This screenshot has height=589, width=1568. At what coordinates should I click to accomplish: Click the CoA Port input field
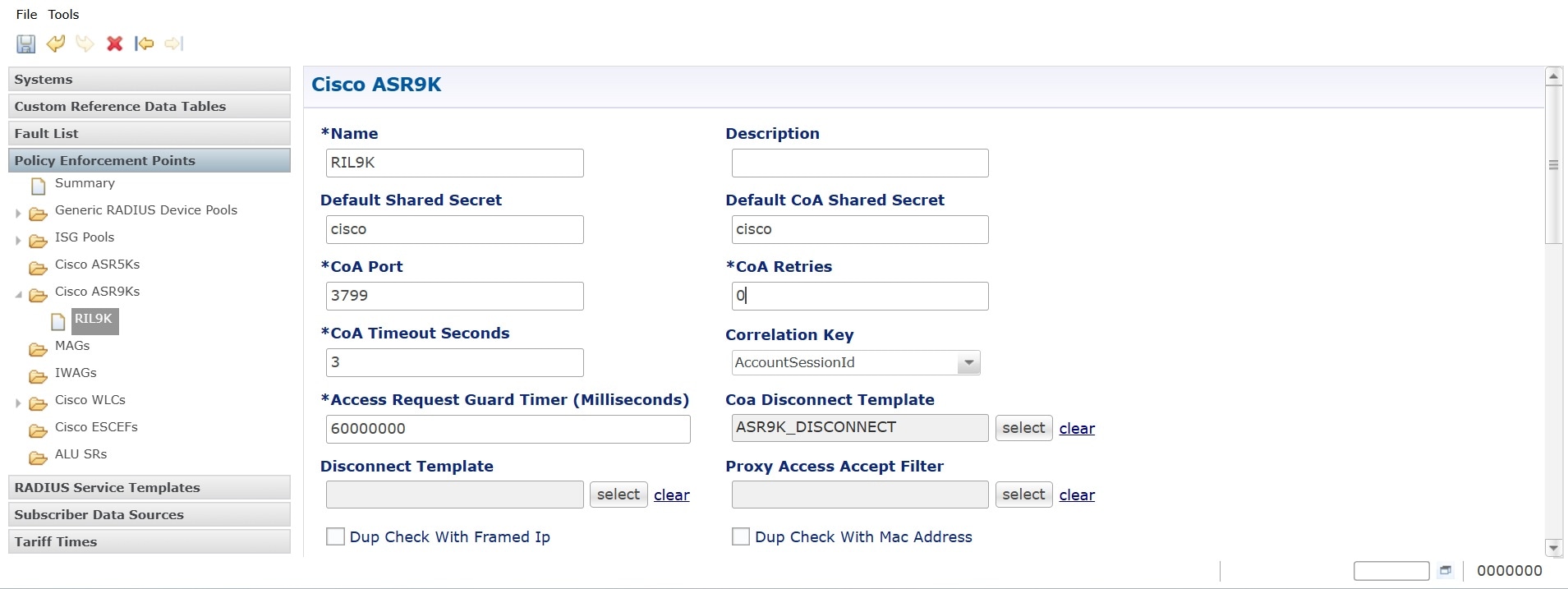(x=454, y=296)
